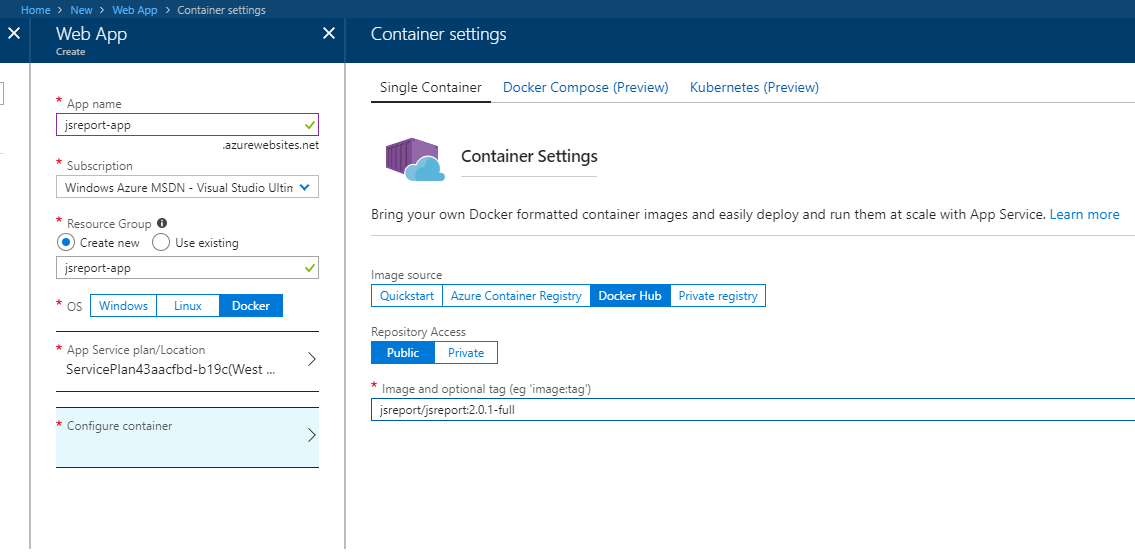Click the Image source label
This screenshot has height=554, width=1135.
pyautogui.click(x=407, y=275)
